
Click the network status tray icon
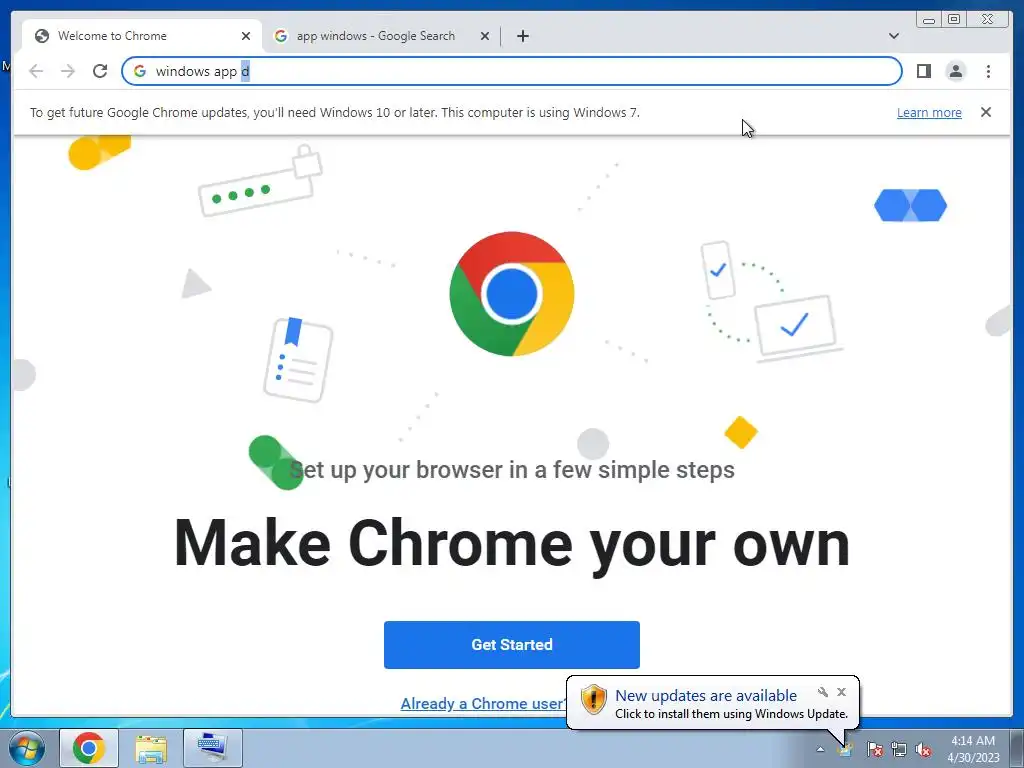[x=899, y=749]
